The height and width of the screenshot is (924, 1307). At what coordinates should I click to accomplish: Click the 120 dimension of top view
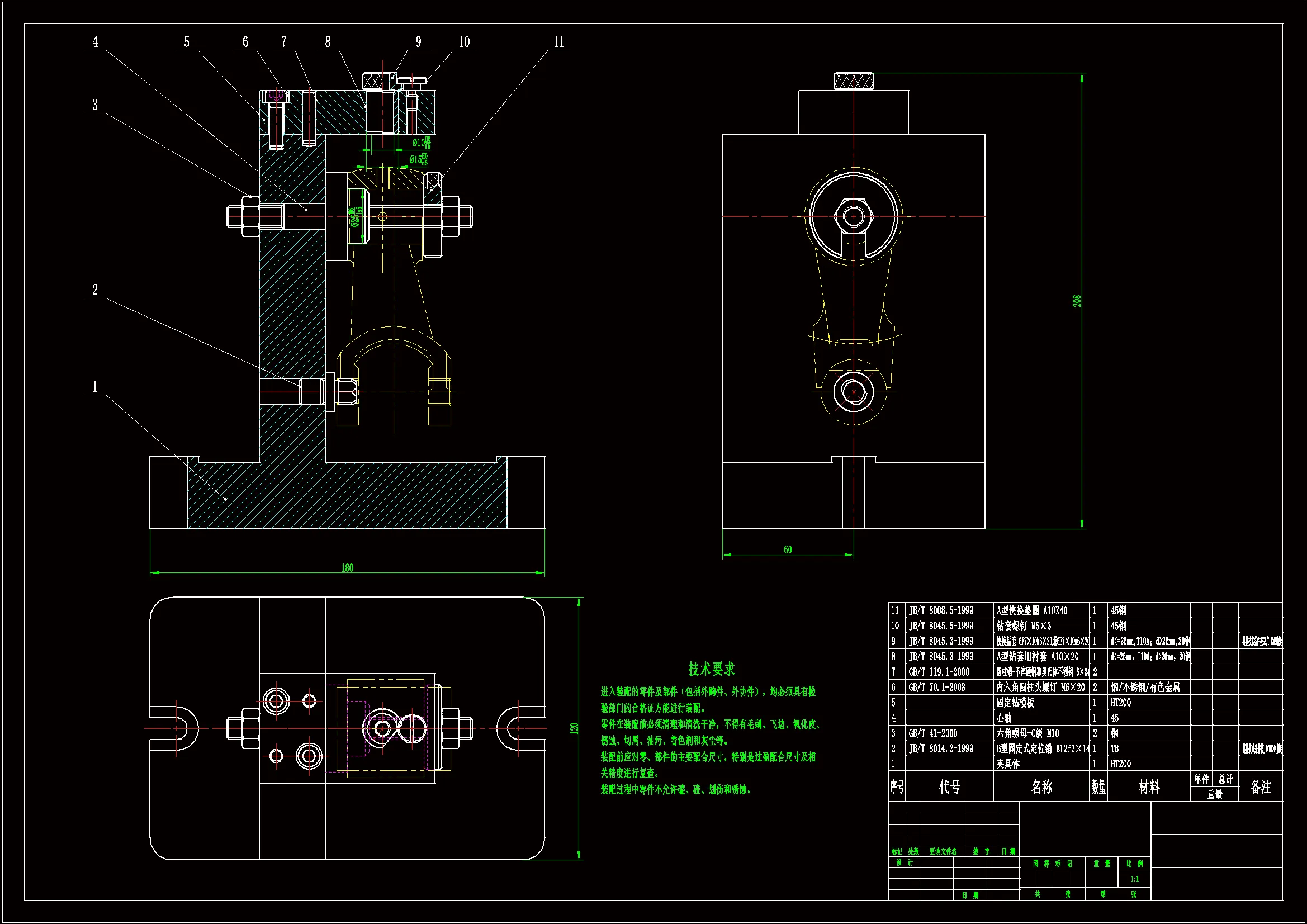[574, 728]
